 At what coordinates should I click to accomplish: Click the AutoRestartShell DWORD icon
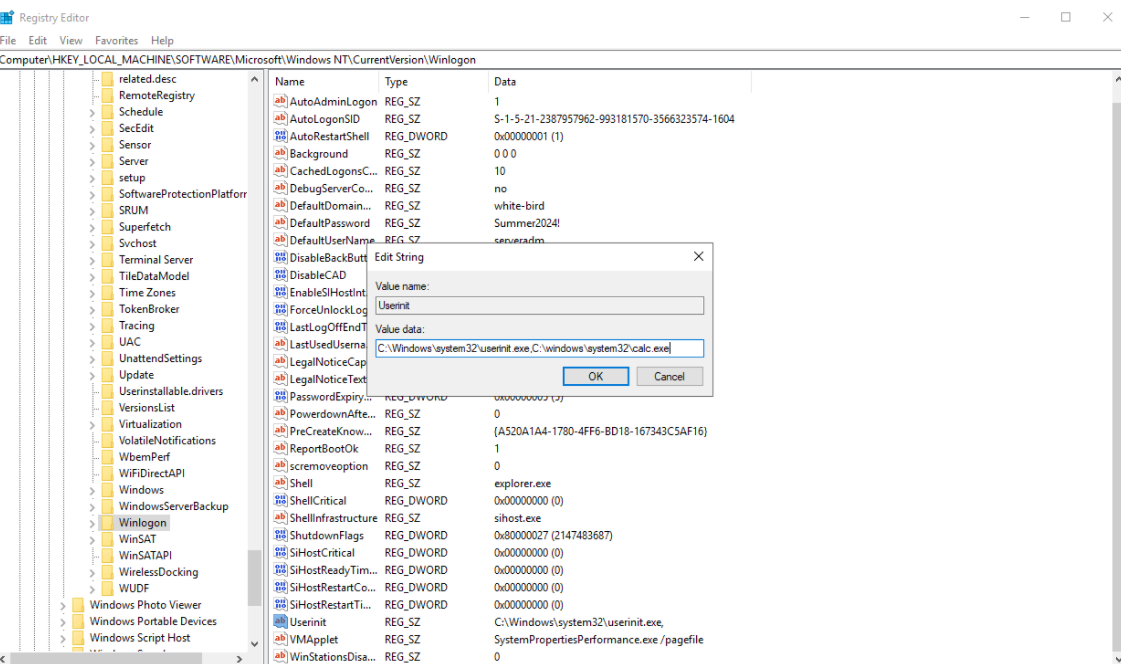(x=280, y=136)
